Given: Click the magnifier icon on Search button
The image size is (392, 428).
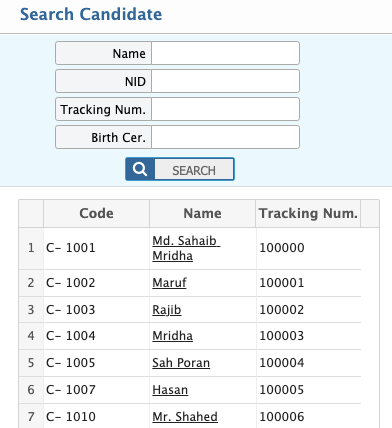Looking at the screenshot, I should pos(140,169).
